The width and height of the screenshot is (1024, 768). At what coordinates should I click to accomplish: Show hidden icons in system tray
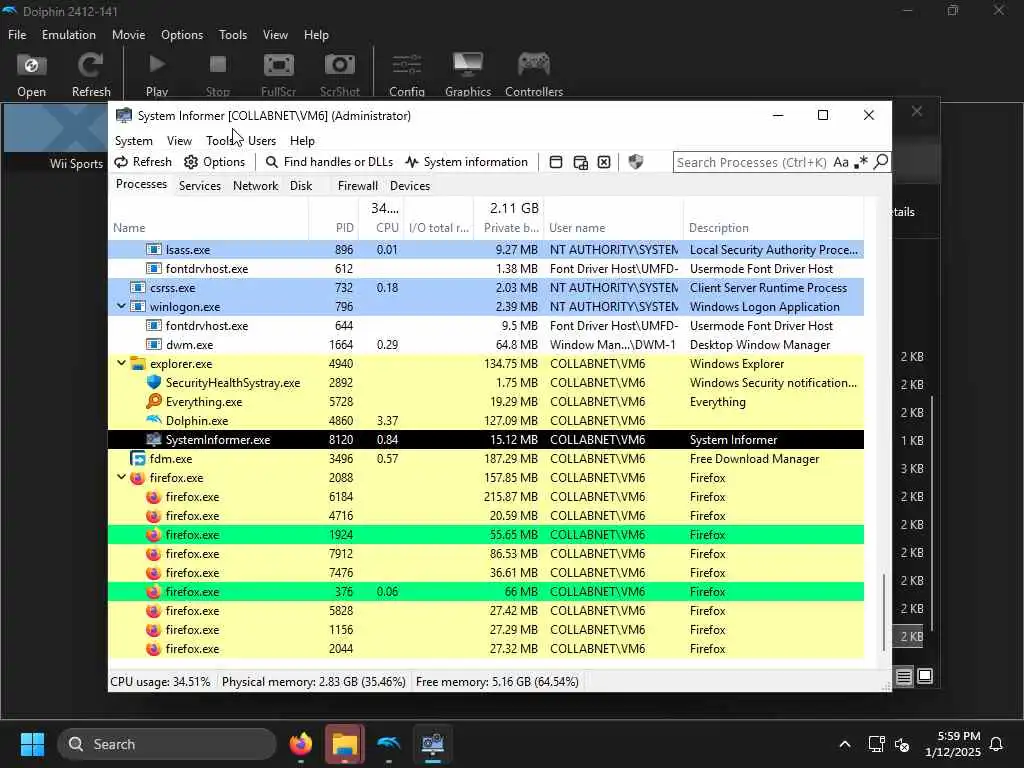coord(844,744)
